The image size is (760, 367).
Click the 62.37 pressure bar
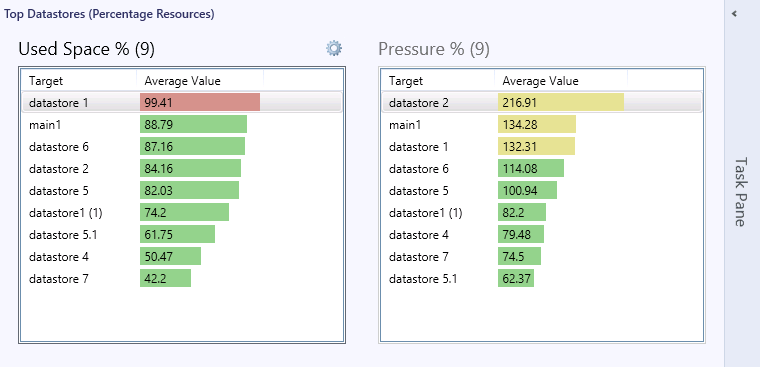(516, 278)
